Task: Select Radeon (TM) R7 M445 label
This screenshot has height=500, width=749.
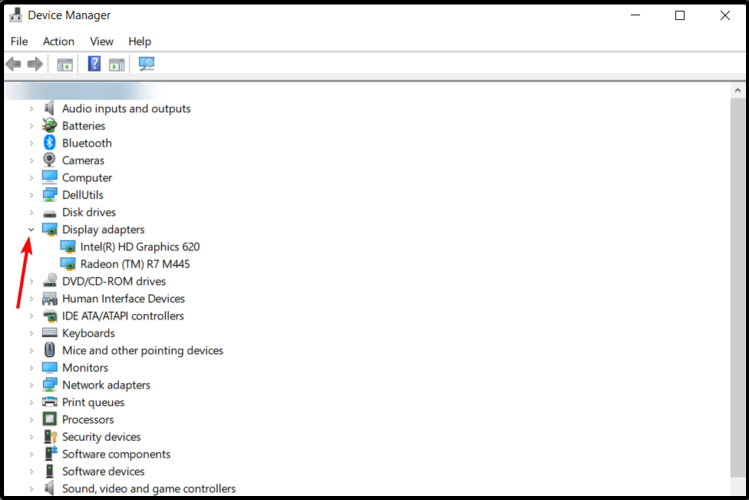Action: [135, 264]
